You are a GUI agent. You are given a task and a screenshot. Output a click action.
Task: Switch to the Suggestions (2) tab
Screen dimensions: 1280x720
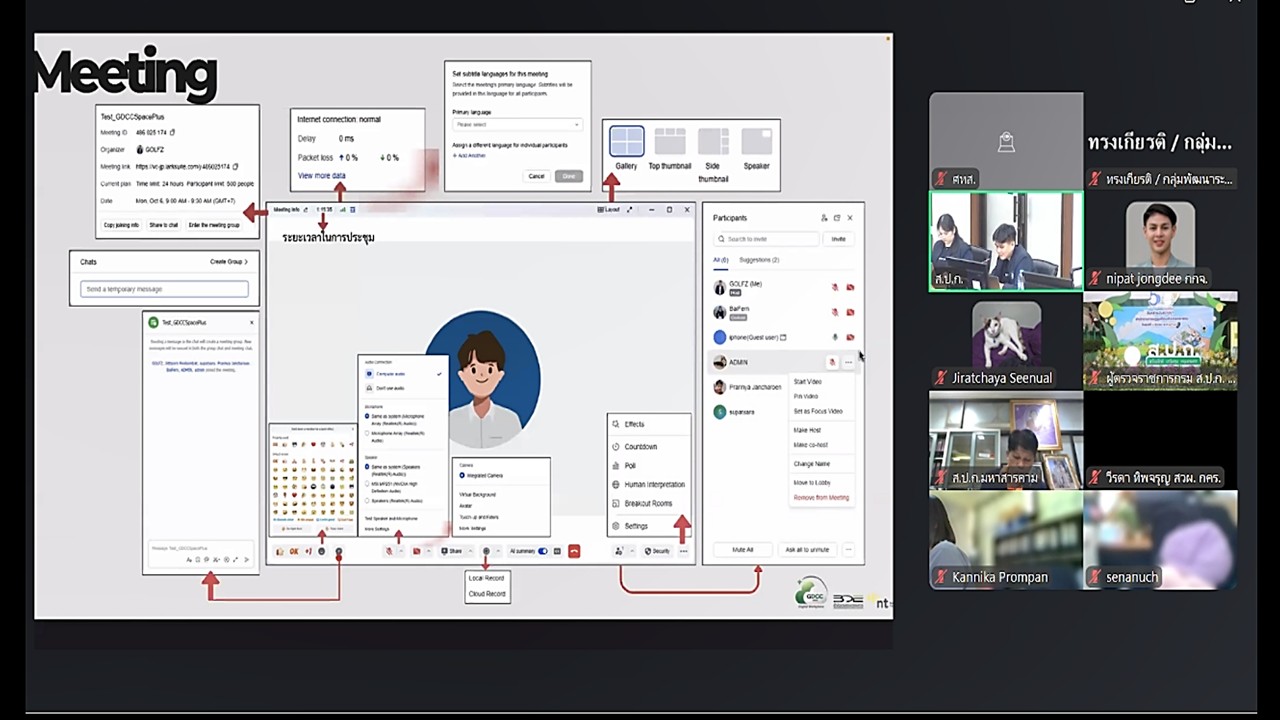(x=759, y=260)
